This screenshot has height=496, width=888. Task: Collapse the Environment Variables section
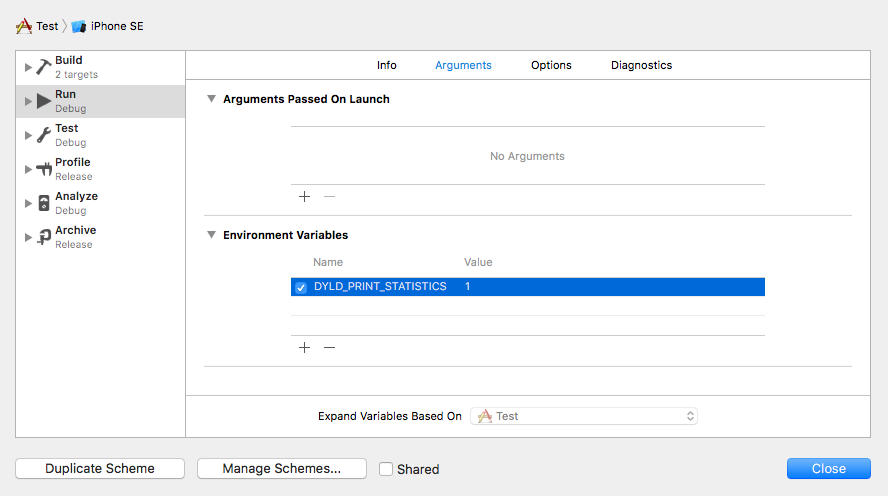coord(211,234)
